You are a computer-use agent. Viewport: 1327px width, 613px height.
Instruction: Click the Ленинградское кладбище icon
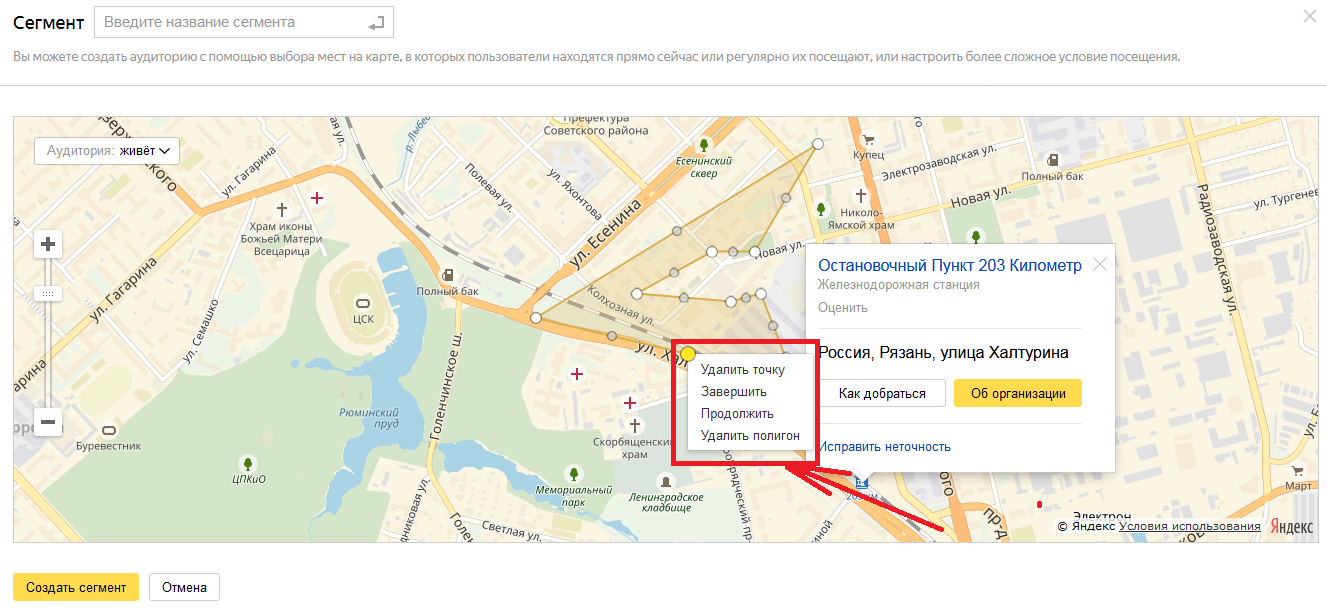click(665, 482)
